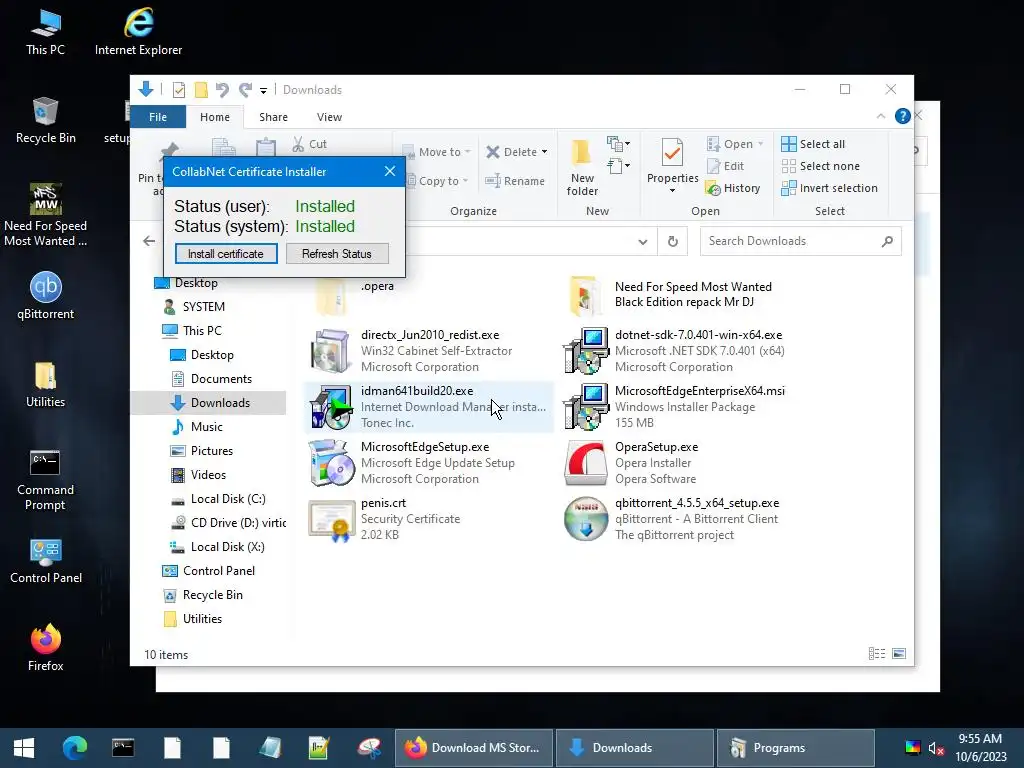Click New folder ribbon button
The height and width of the screenshot is (768, 1024).
[x=582, y=168]
